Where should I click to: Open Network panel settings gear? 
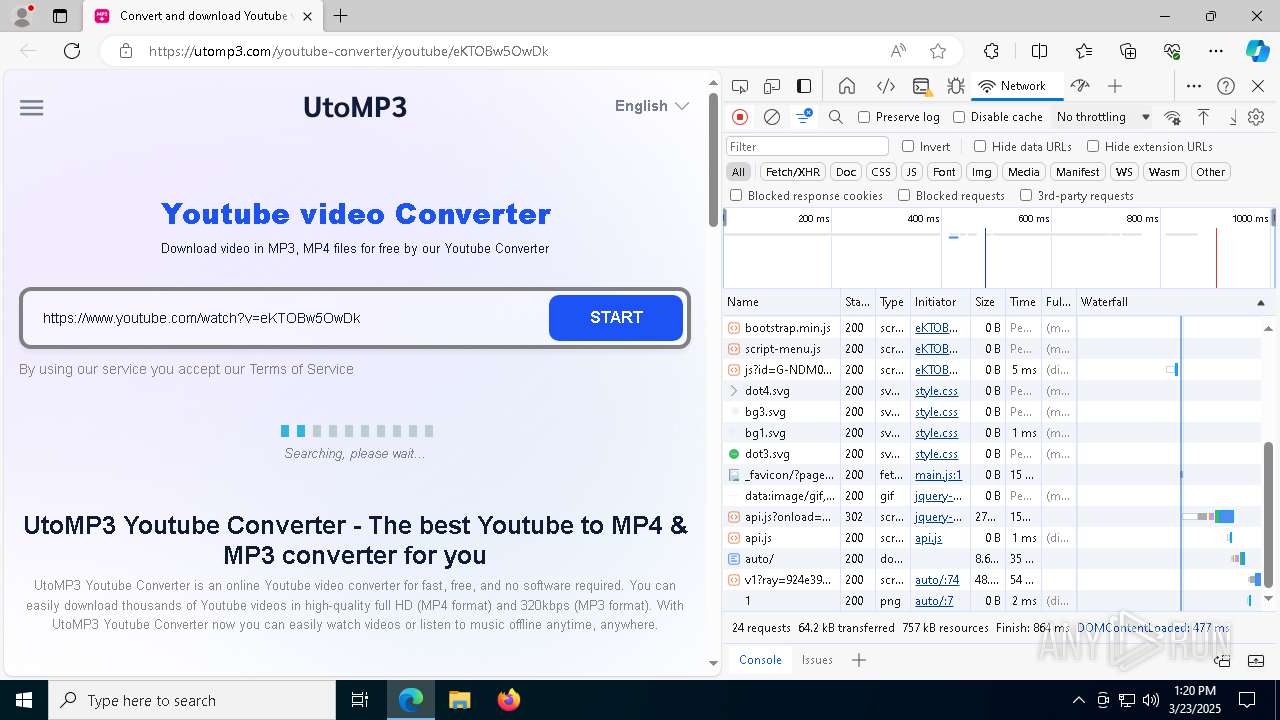pyautogui.click(x=1256, y=117)
